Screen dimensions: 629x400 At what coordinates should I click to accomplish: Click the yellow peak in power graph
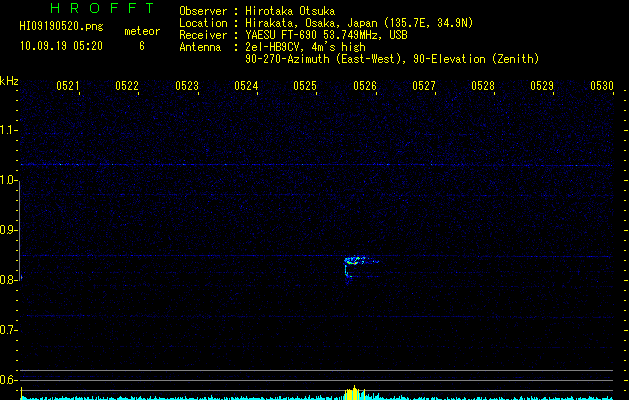click(355, 393)
